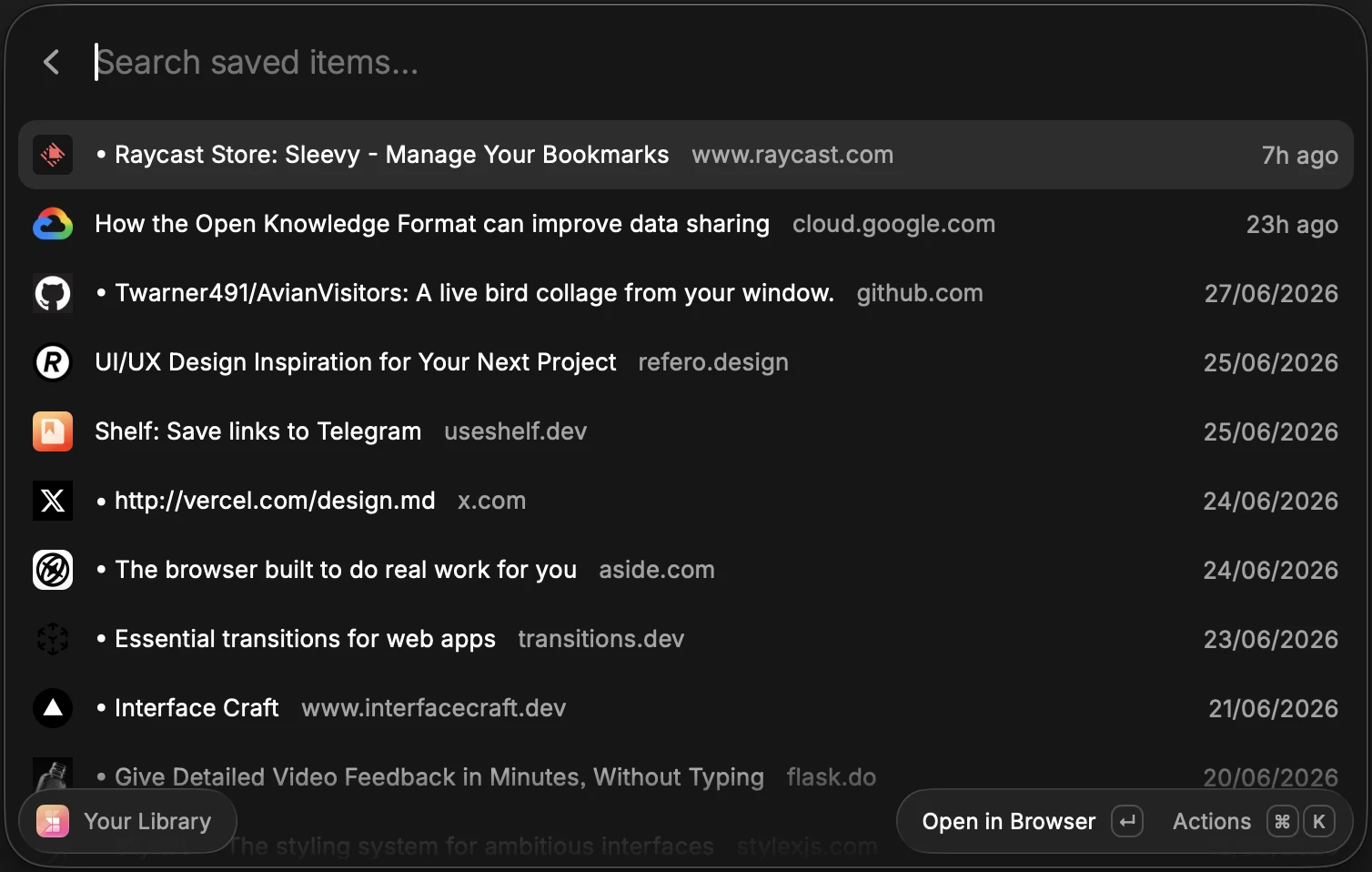Image resolution: width=1372 pixels, height=872 pixels.
Task: Click the K key shortcut icon
Action: point(1319,821)
